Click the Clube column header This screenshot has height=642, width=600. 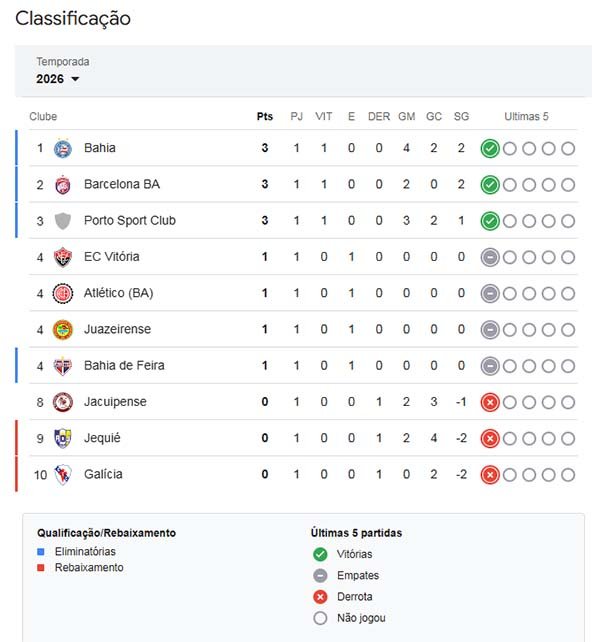tap(44, 117)
